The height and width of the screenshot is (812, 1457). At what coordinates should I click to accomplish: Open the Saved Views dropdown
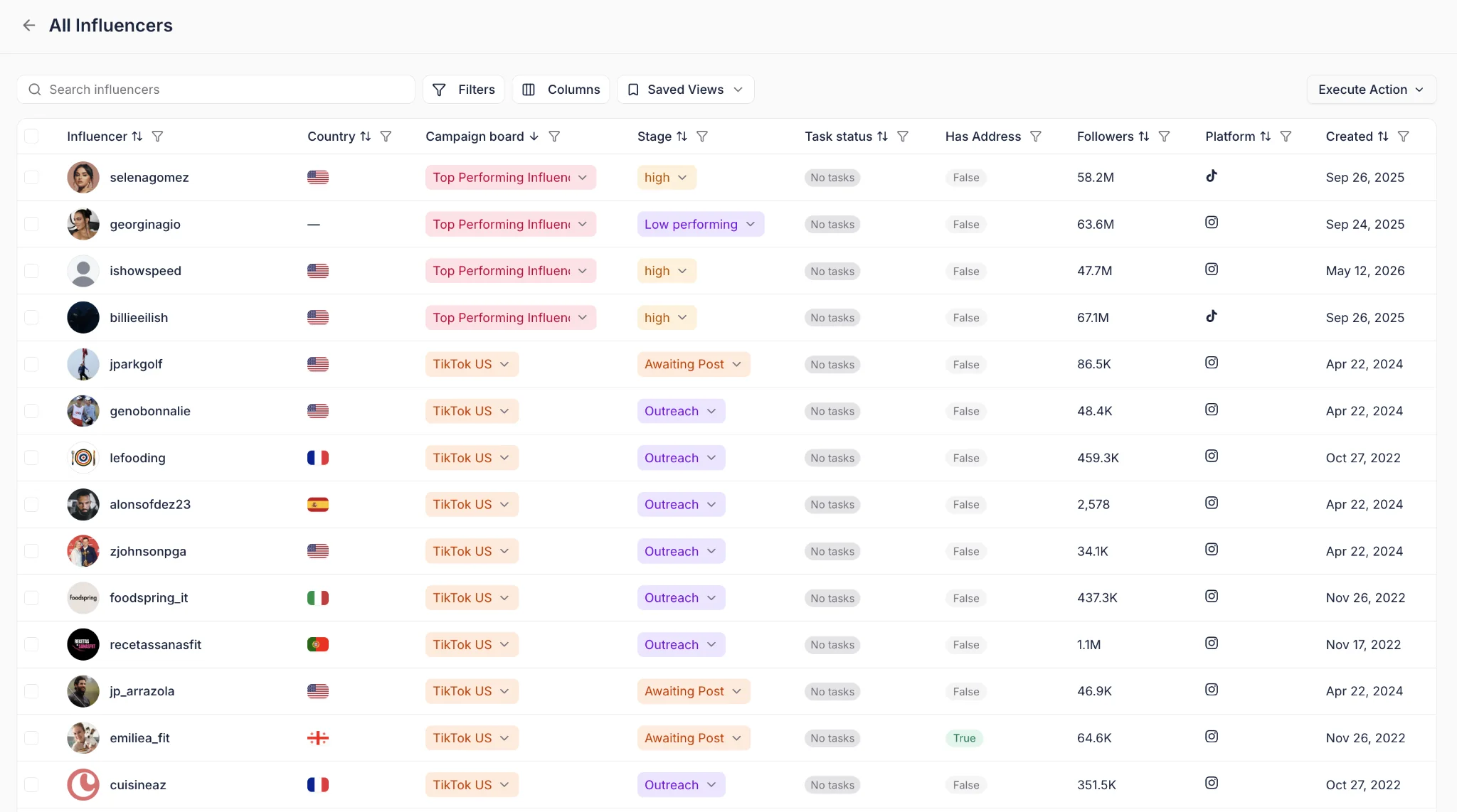(x=685, y=90)
